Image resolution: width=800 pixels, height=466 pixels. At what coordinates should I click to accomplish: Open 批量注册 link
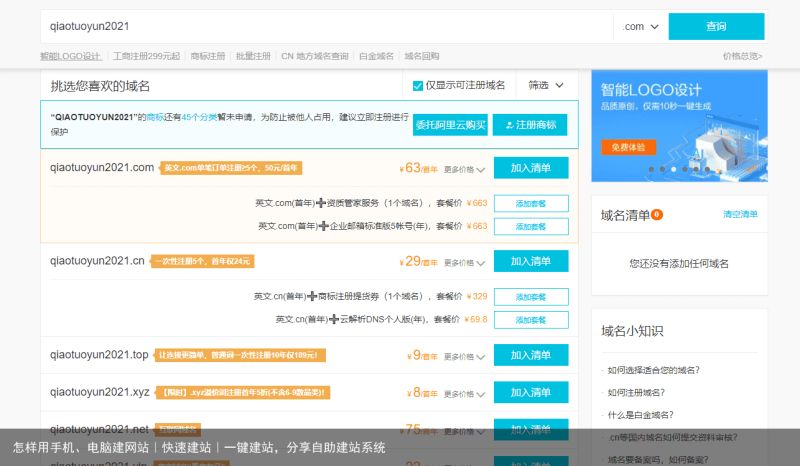(x=253, y=56)
